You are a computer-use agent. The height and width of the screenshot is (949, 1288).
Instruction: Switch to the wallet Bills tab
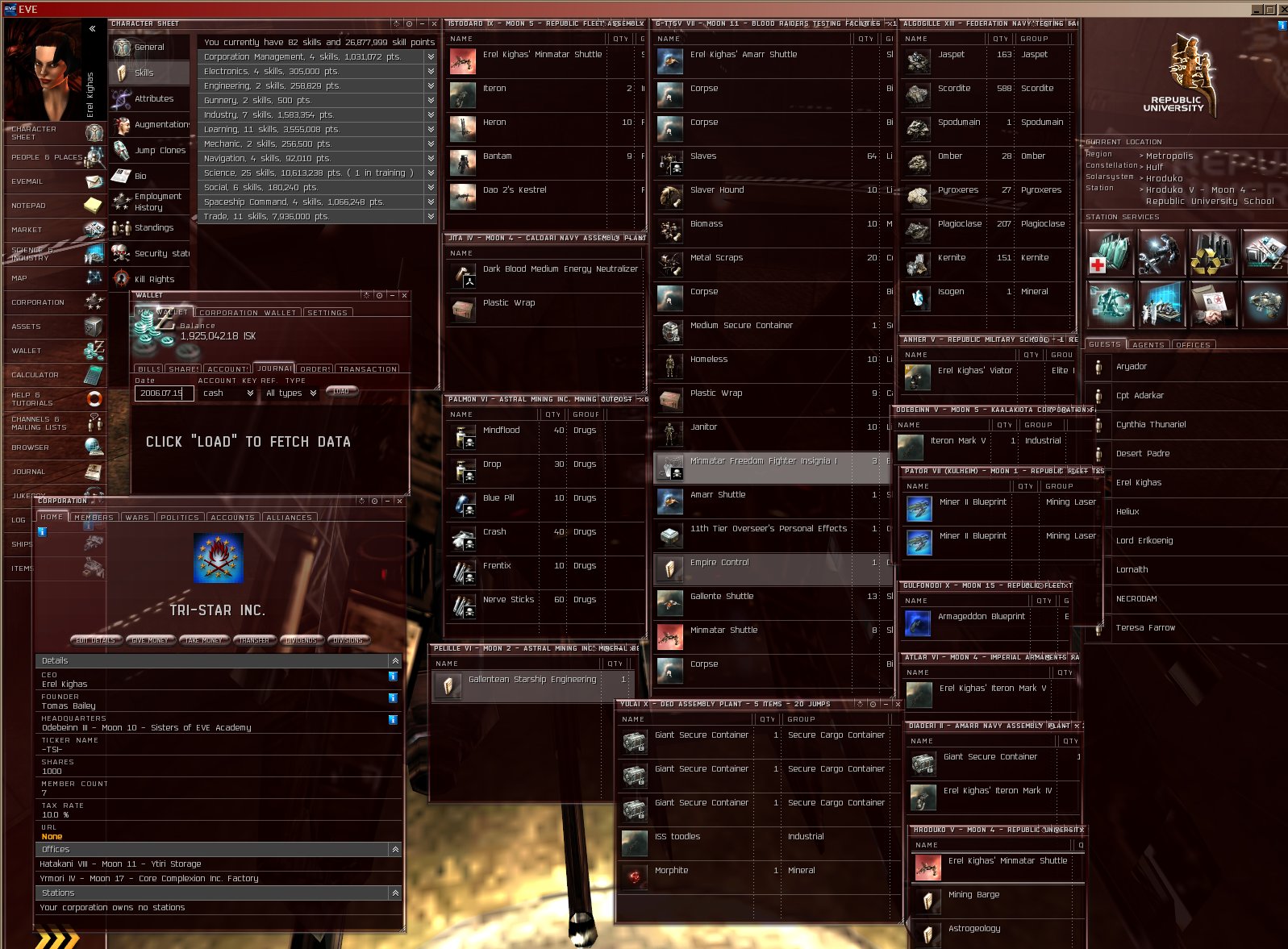point(149,369)
